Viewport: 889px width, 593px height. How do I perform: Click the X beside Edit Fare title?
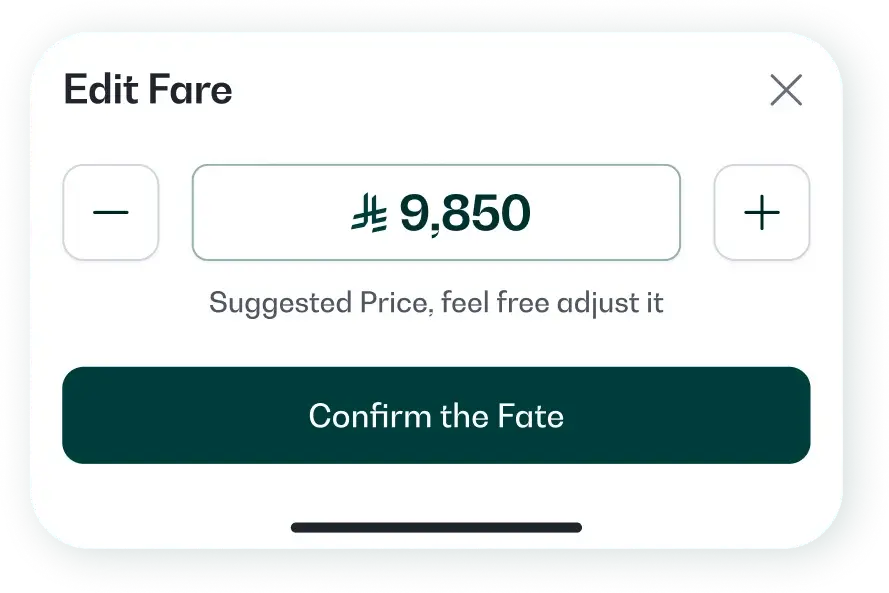786,91
